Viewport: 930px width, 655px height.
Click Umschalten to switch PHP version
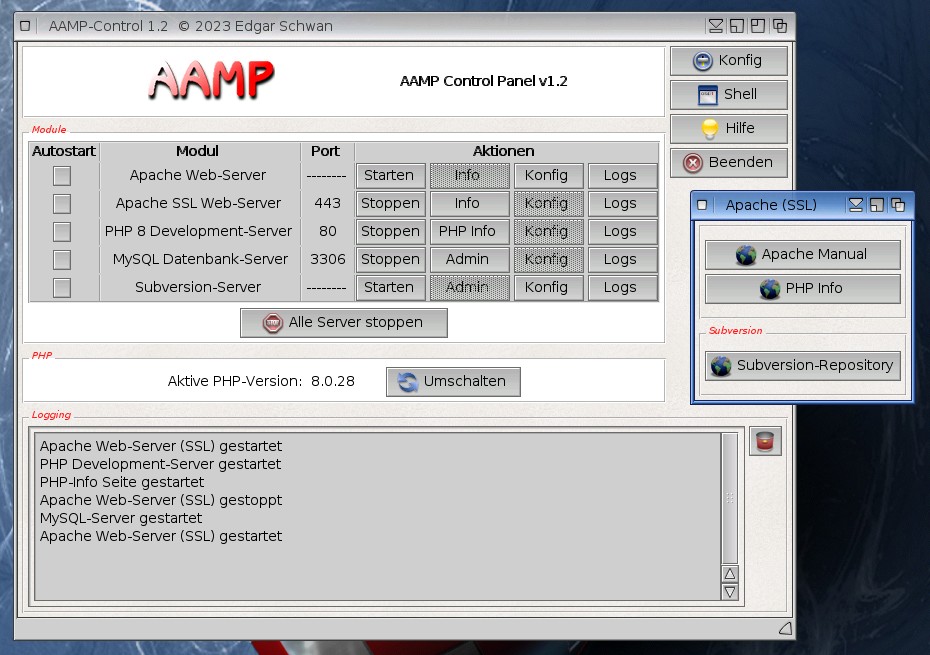point(453,382)
